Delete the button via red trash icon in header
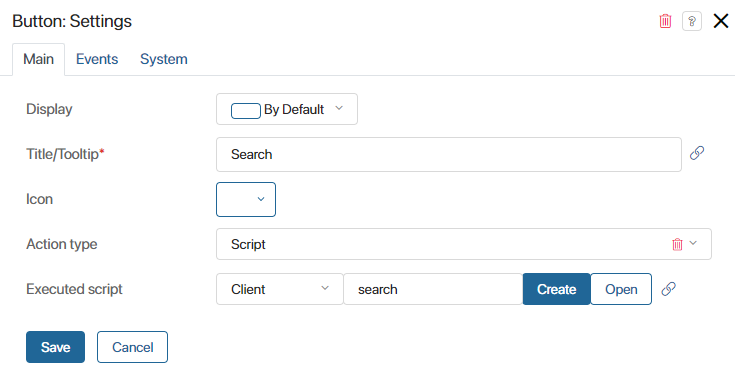Viewport: 735px width, 368px height. [665, 22]
